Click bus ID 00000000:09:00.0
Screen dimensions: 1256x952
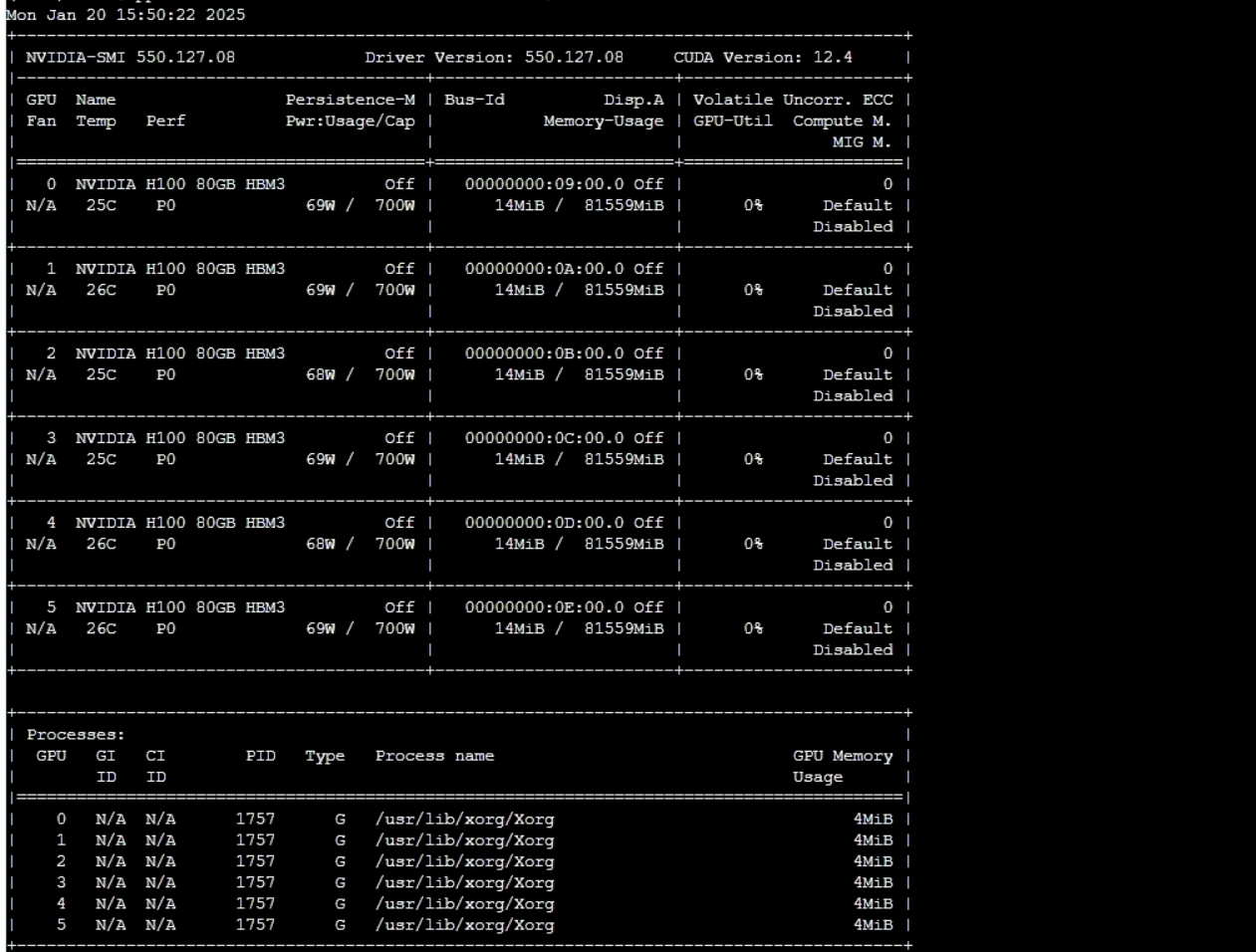(544, 184)
